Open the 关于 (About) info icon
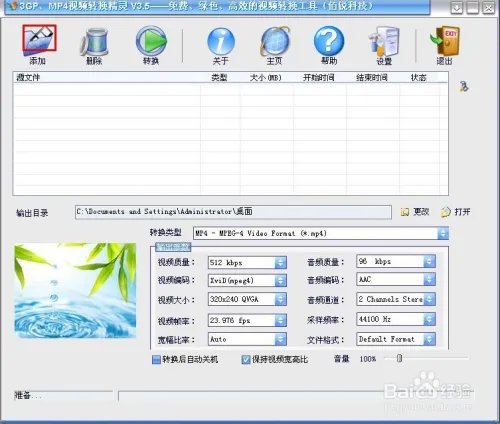Screen dimensions: 500x424 pyautogui.click(x=221, y=42)
